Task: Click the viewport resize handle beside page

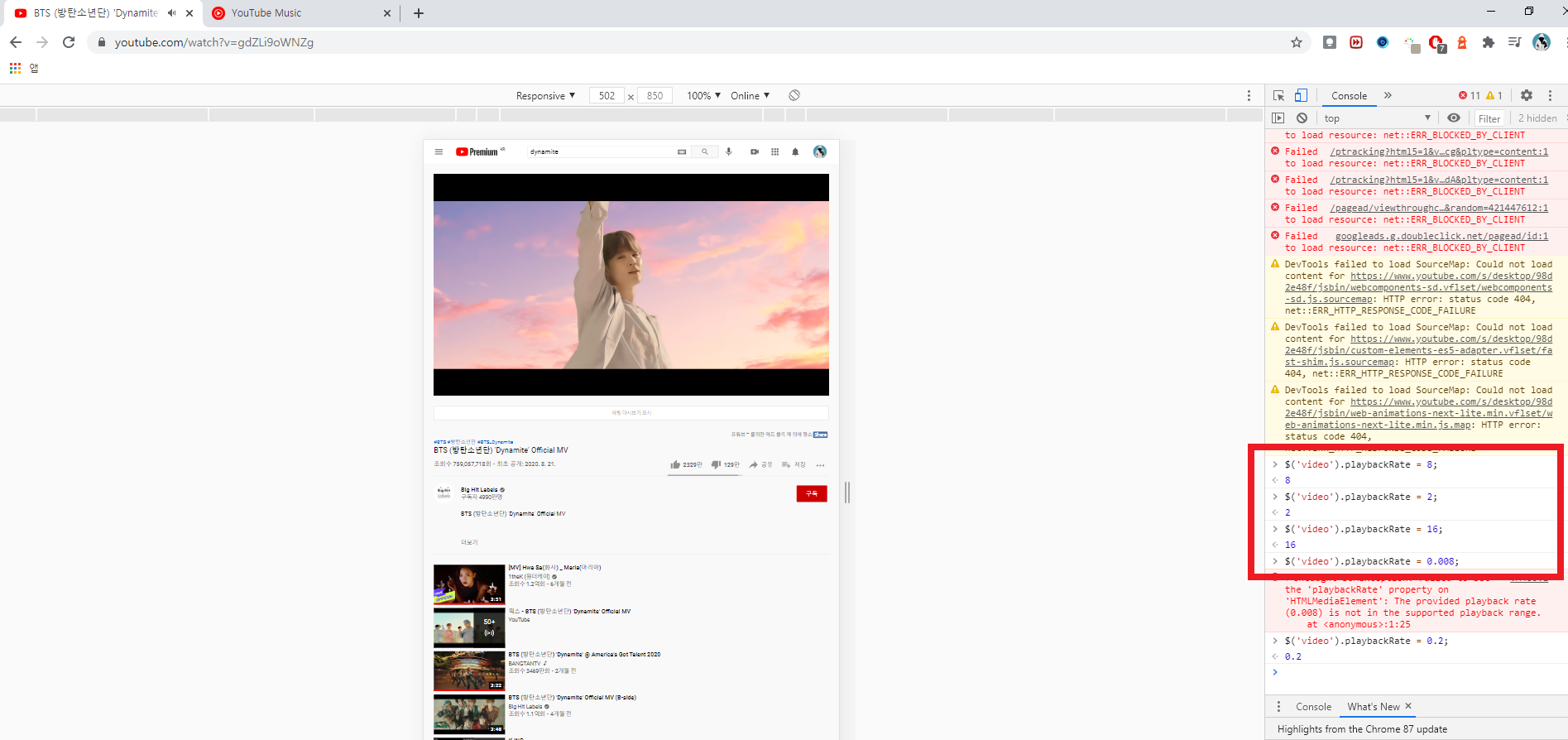Action: [x=847, y=493]
